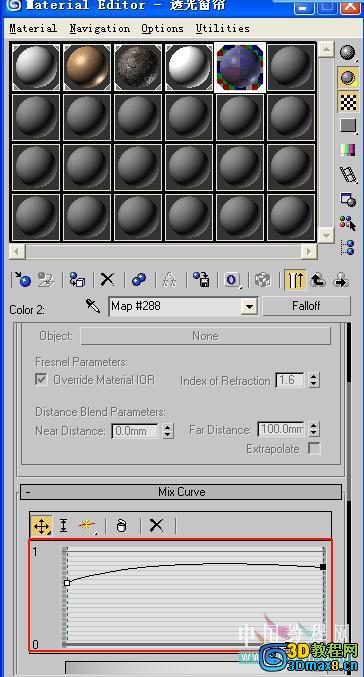Image resolution: width=364 pixels, height=677 pixels.
Task: Click the Make Unique icon
Action: pyautogui.click(x=169, y=280)
